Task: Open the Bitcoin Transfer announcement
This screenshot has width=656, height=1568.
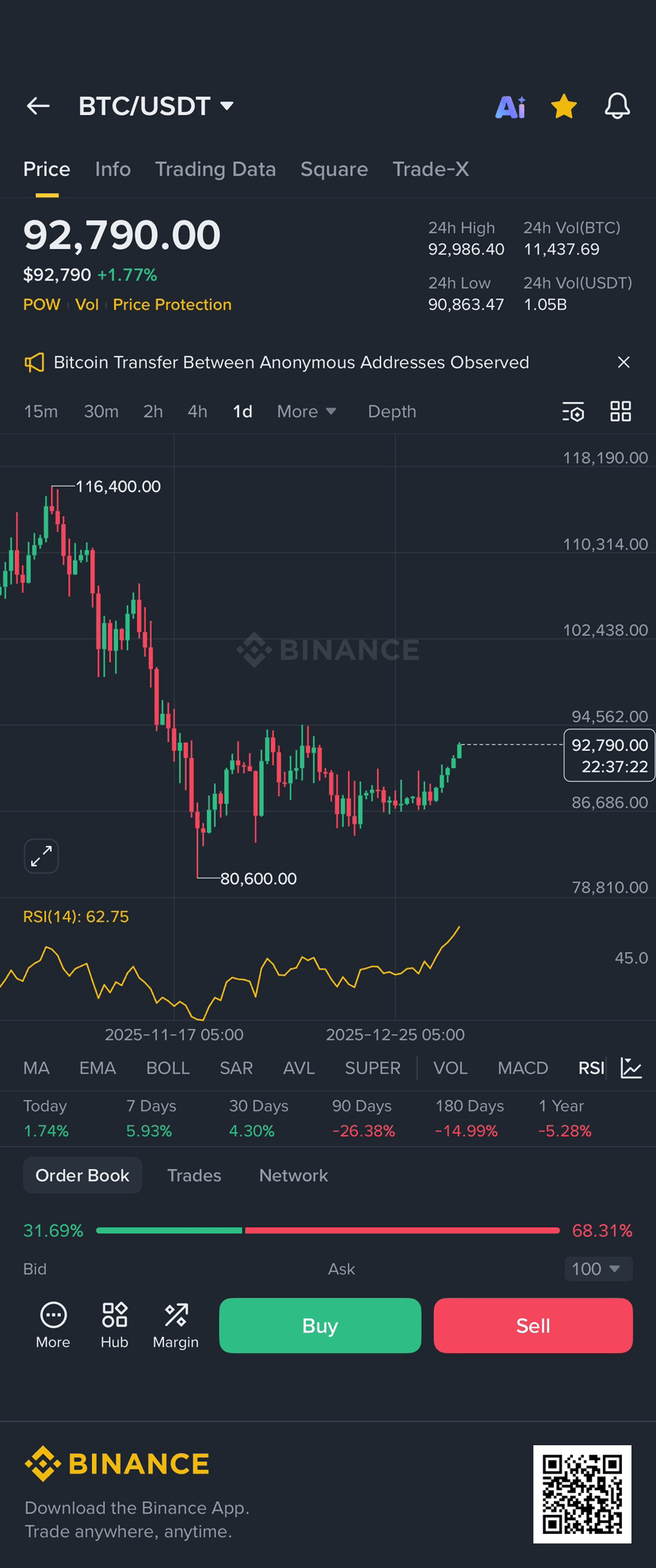Action: coord(292,362)
